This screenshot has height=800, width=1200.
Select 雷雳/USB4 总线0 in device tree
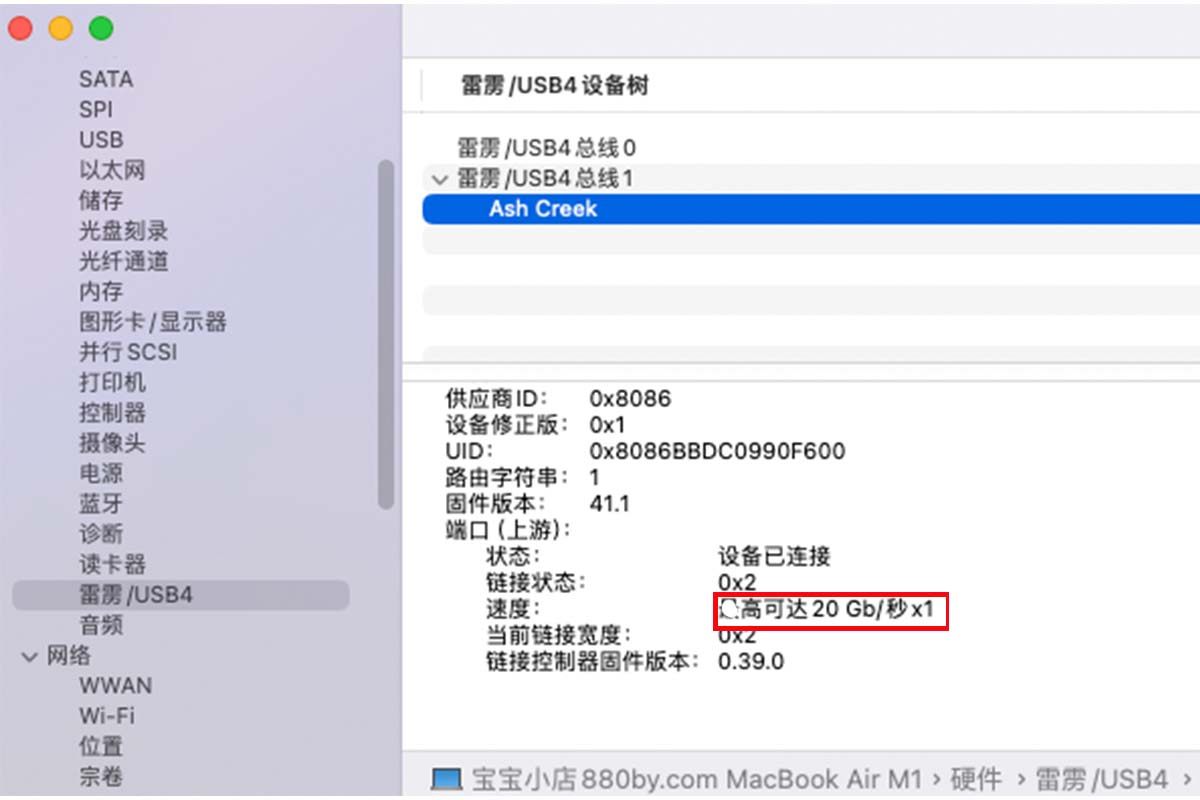pos(547,148)
